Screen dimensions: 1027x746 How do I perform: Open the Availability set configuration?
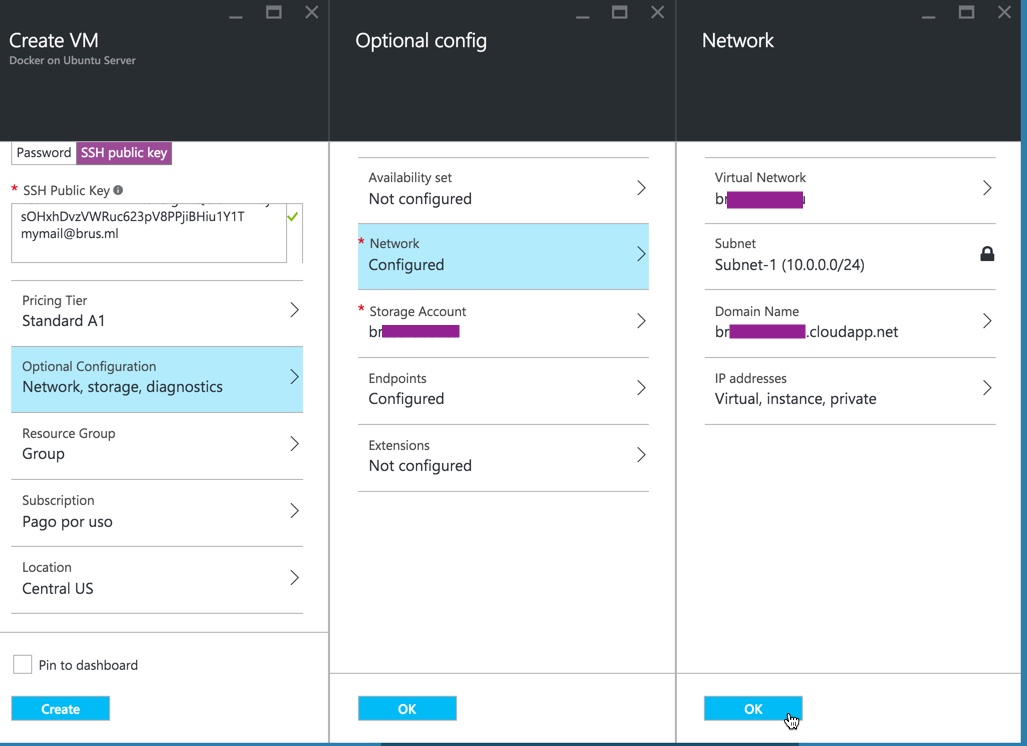(503, 189)
